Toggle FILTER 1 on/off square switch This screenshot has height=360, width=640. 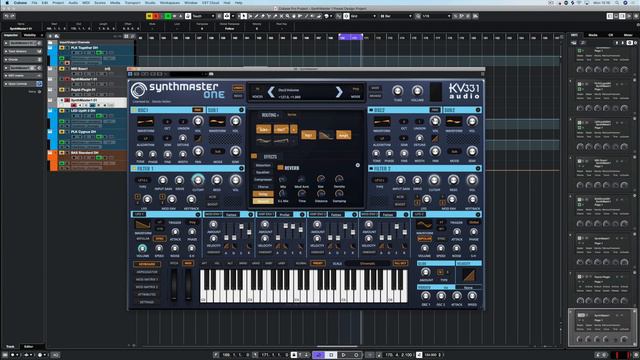134,168
